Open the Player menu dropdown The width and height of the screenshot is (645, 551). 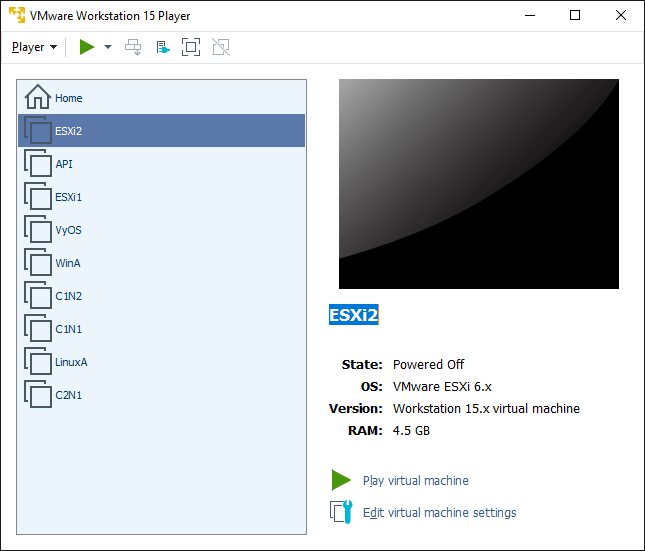click(x=33, y=47)
